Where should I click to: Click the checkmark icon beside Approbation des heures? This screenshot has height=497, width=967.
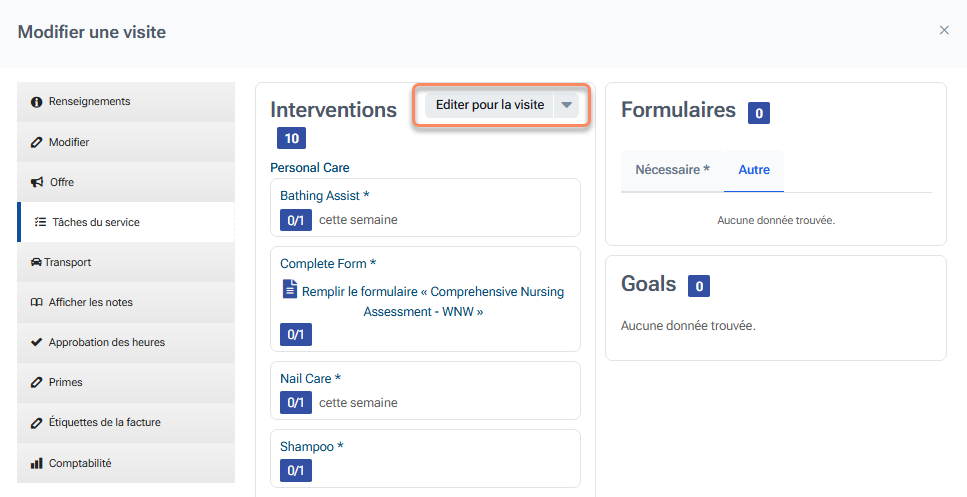(37, 343)
